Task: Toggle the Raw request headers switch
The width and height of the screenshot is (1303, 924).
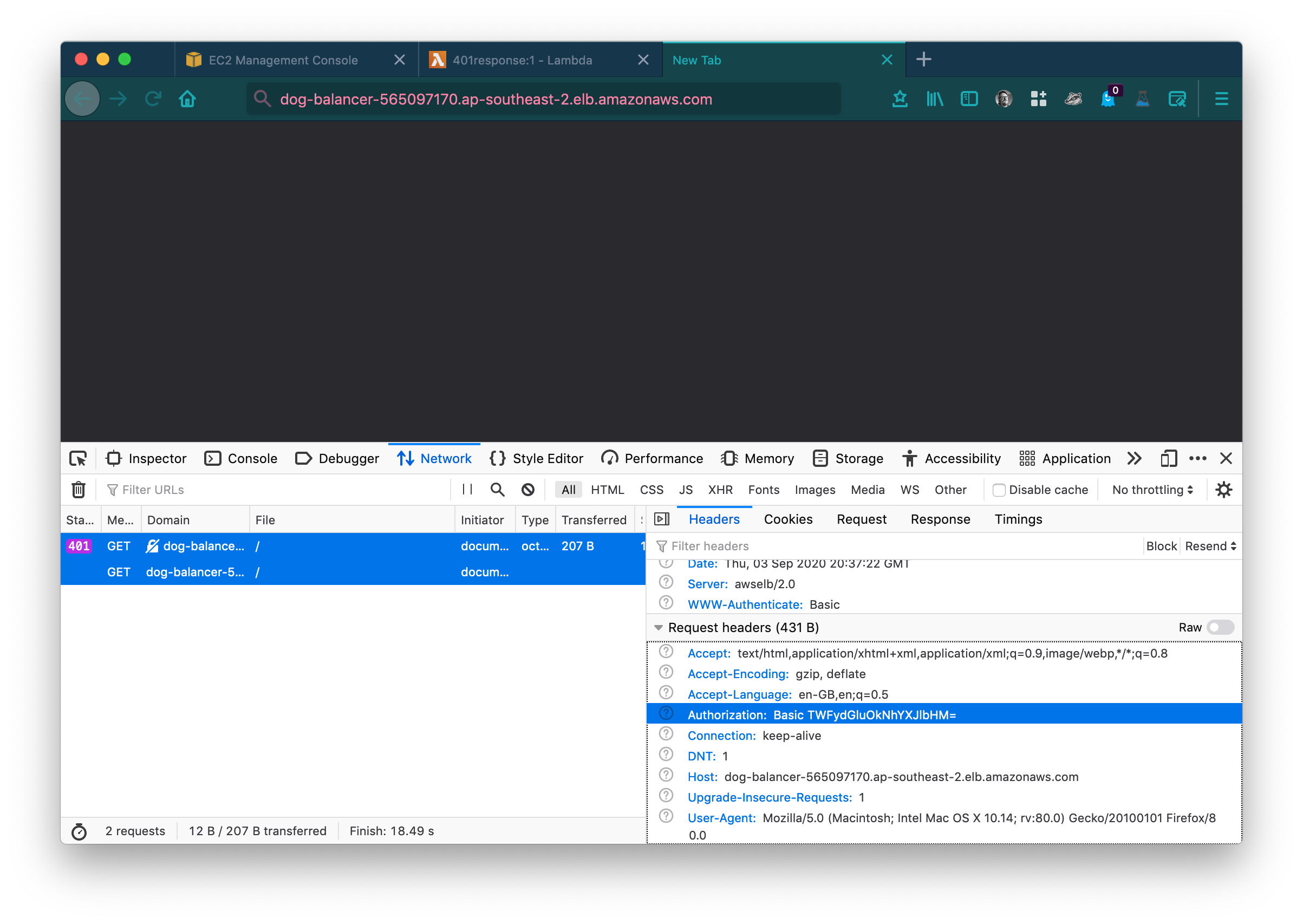Action: tap(1221, 628)
